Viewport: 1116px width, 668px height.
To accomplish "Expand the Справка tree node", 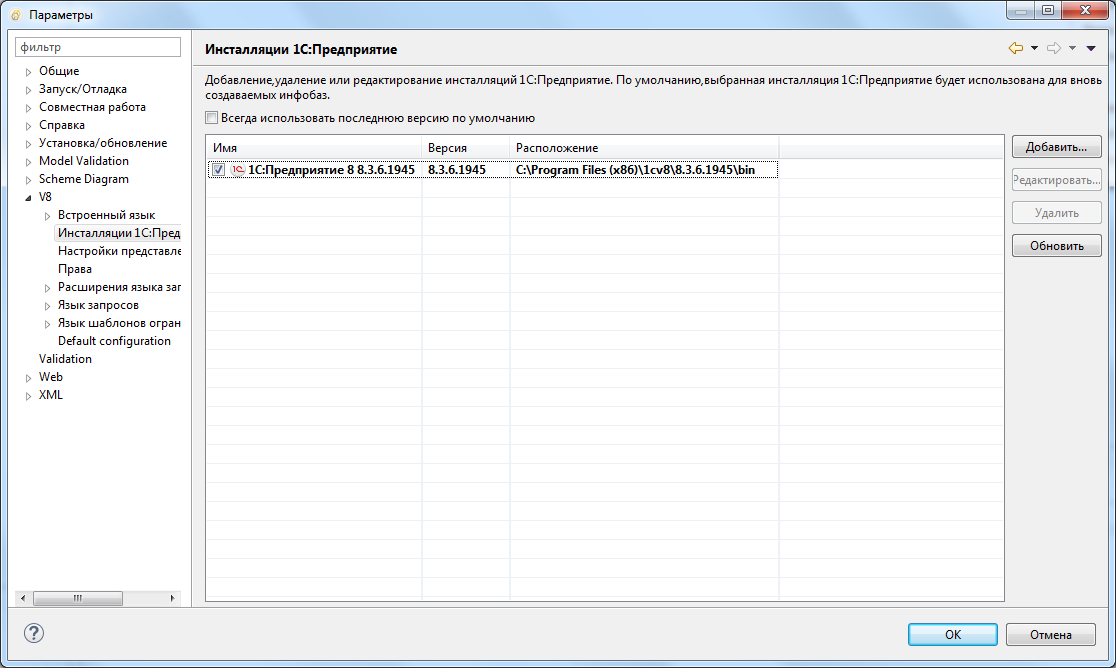I will click(x=28, y=126).
